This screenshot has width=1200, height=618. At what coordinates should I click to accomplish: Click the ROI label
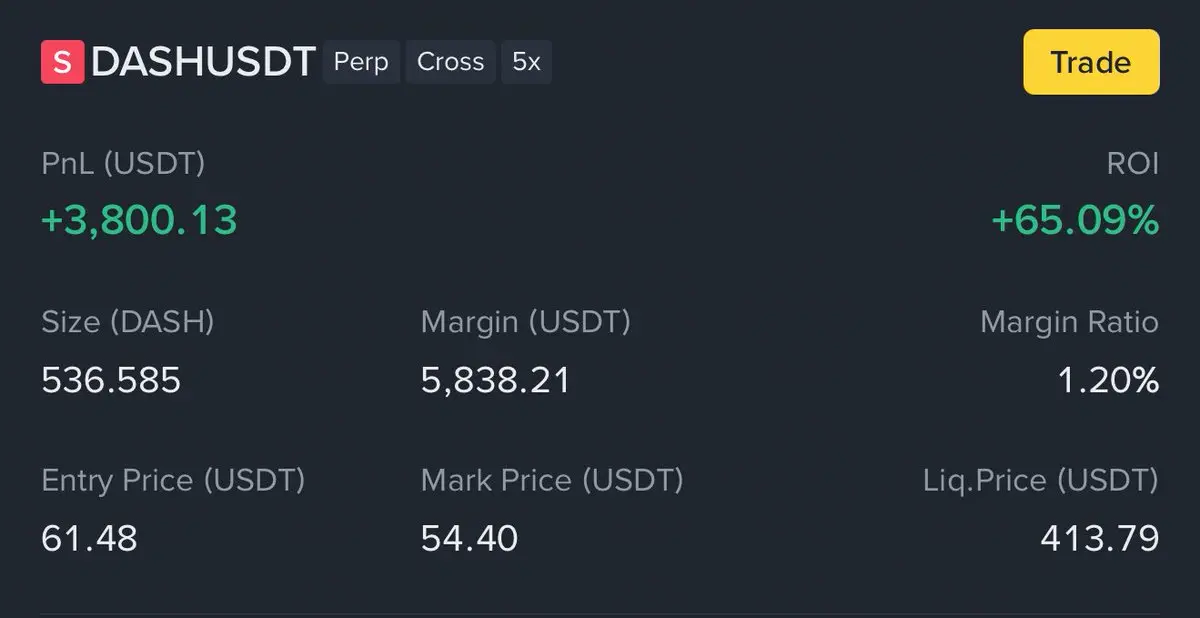point(1132,164)
